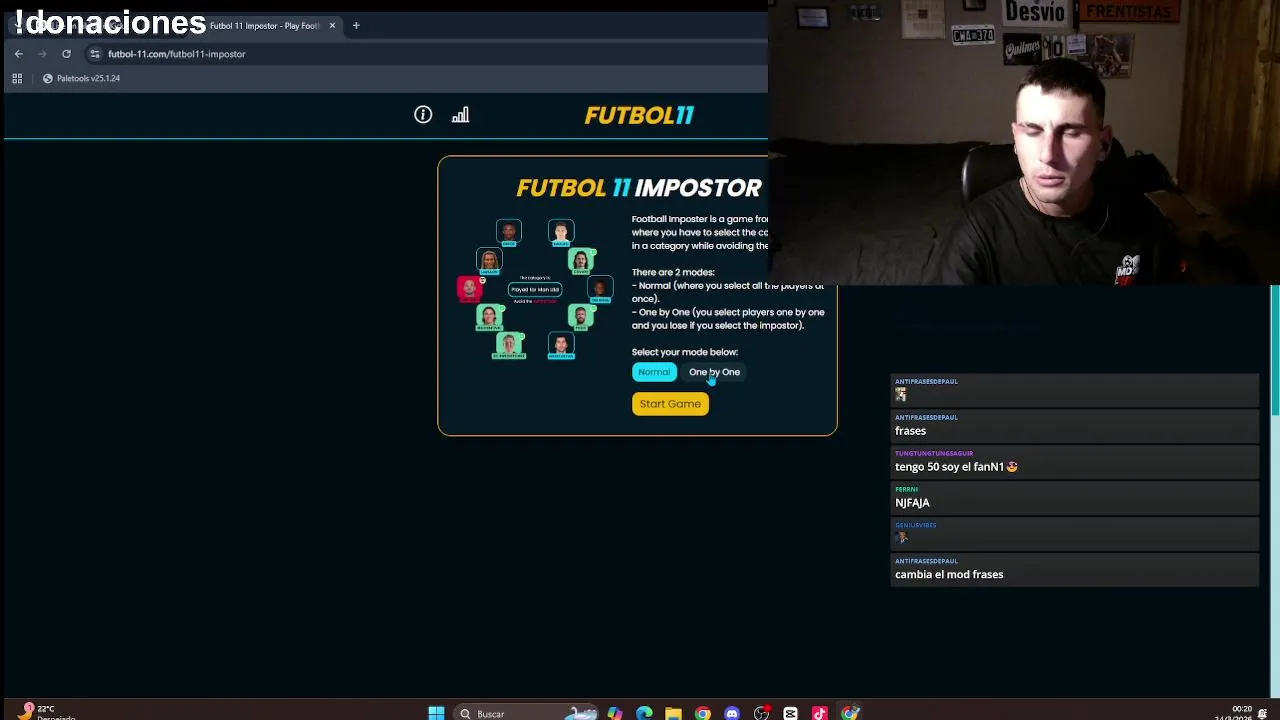Open the Paletools v25.1.24 bookmark
Viewport: 1280px width, 720px height.
81,78
